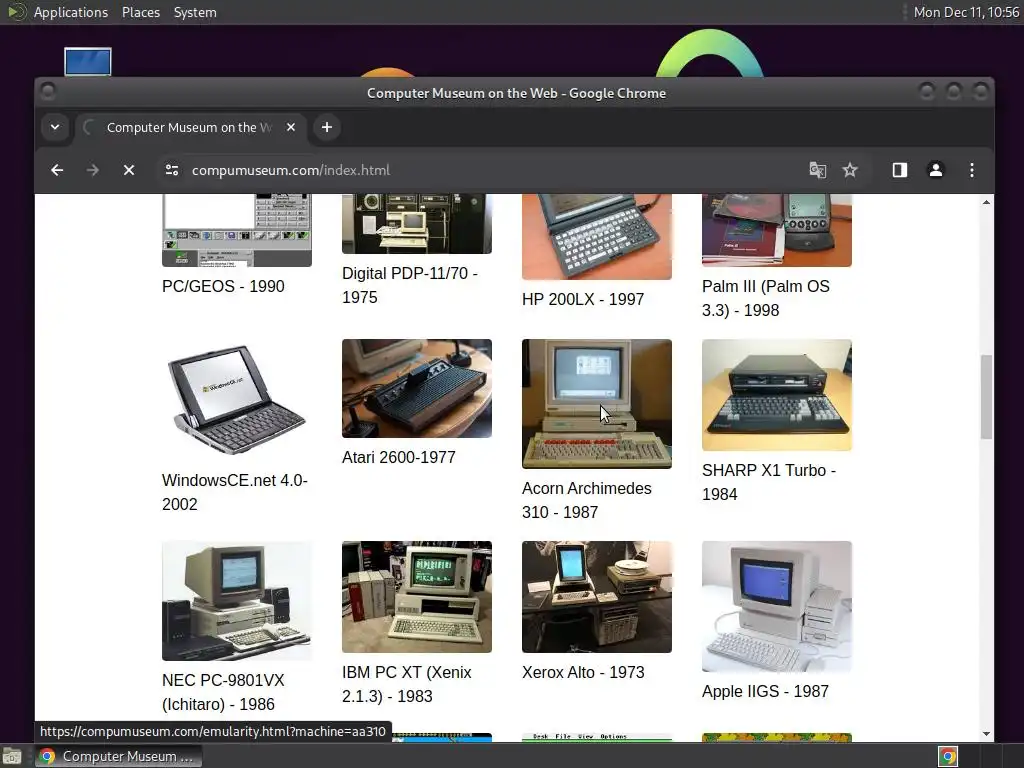Click the SHARP X1 Turbo photo
Viewport: 1024px width, 768px height.
click(776, 395)
